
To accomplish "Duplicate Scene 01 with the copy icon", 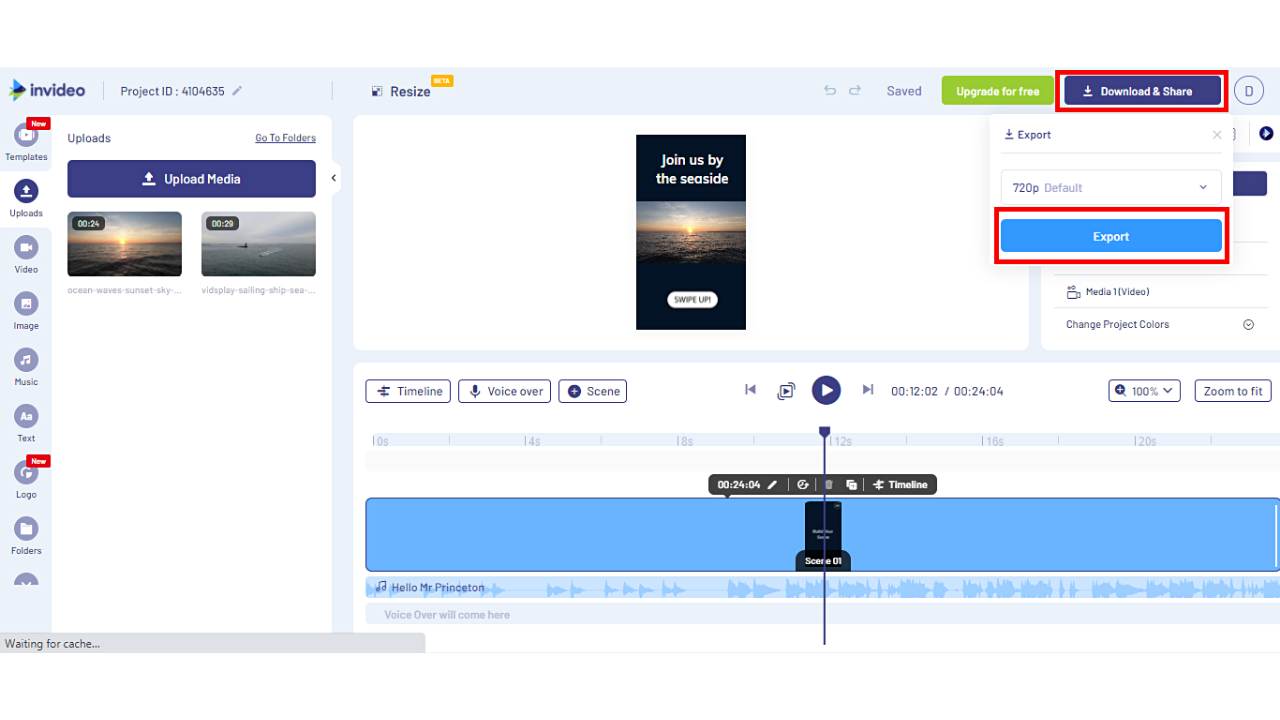I will (851, 484).
